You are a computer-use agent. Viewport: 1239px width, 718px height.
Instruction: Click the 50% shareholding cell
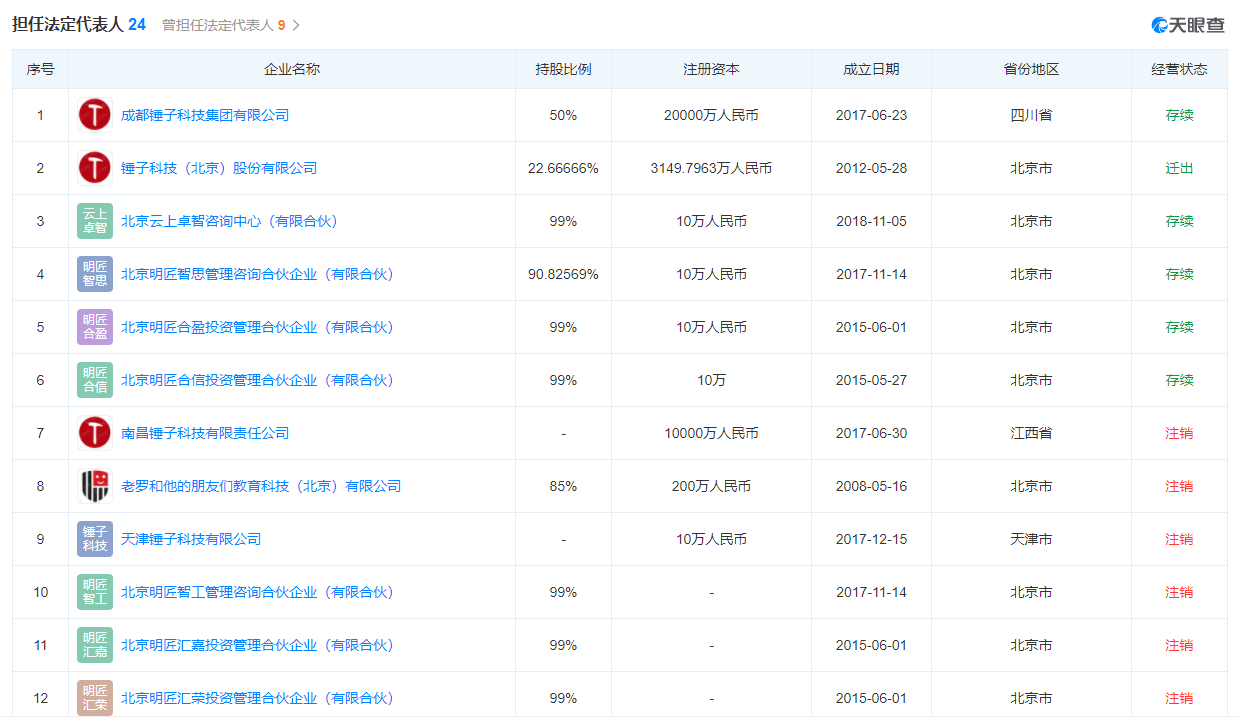click(x=563, y=115)
